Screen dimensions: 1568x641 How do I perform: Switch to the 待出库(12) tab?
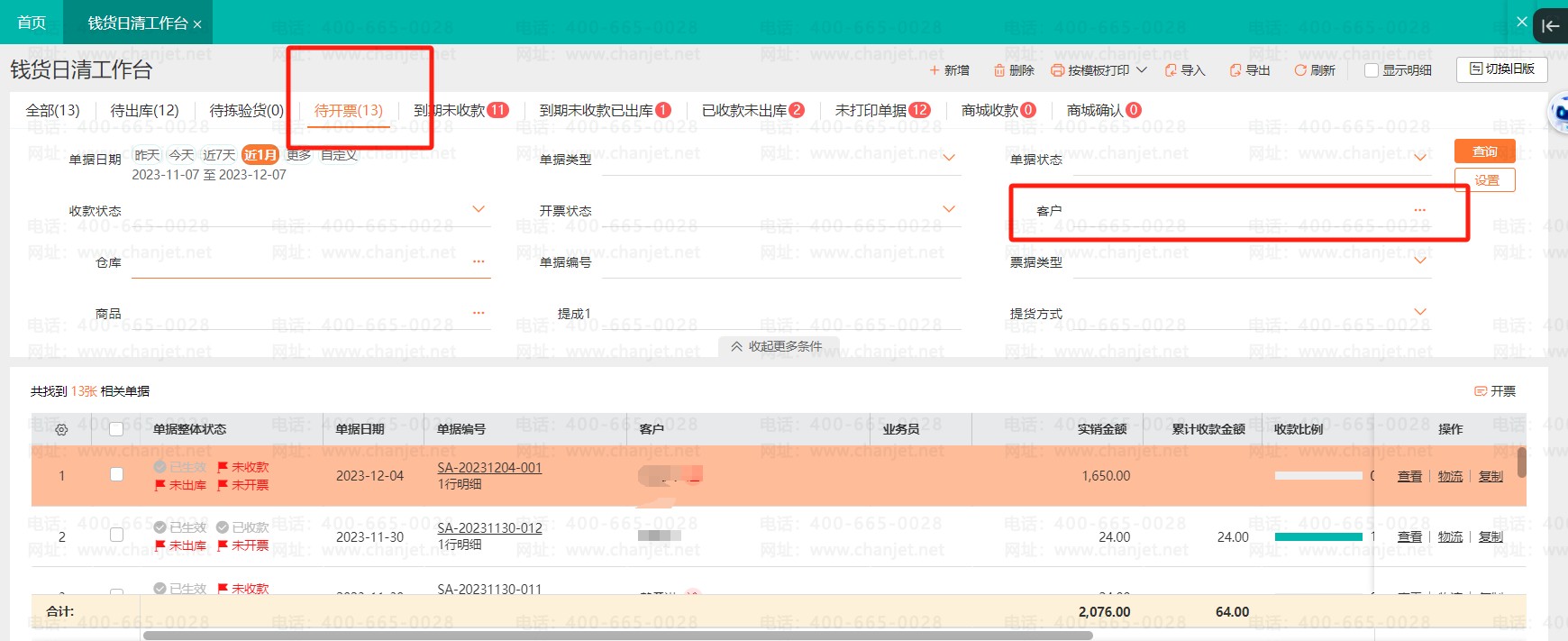(144, 110)
